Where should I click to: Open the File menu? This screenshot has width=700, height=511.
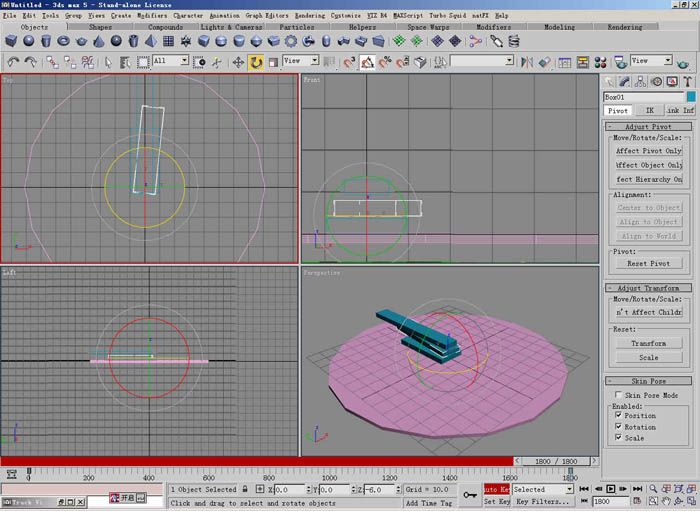[x=9, y=15]
